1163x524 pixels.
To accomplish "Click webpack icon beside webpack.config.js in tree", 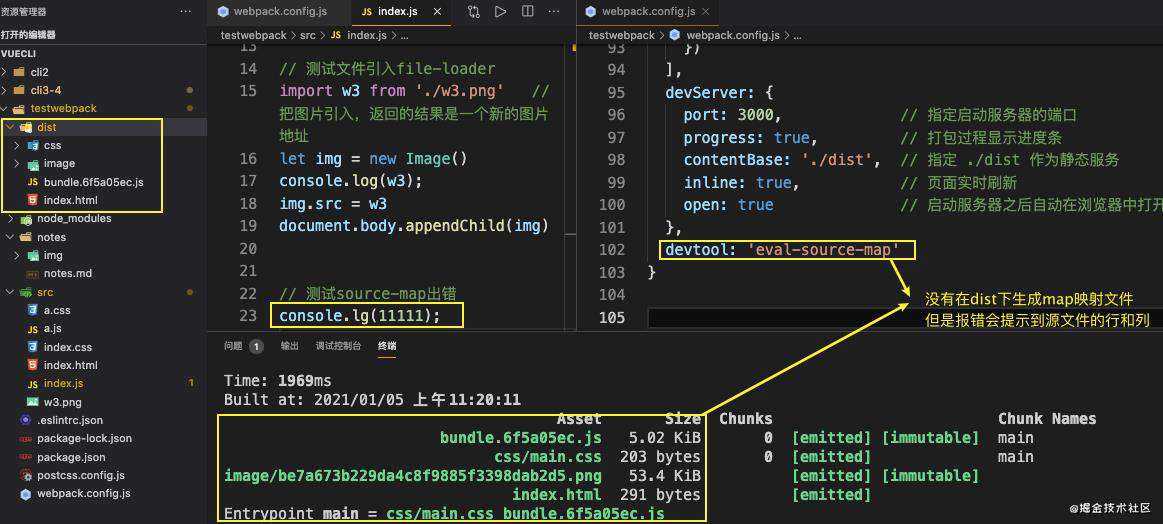I will point(25,494).
